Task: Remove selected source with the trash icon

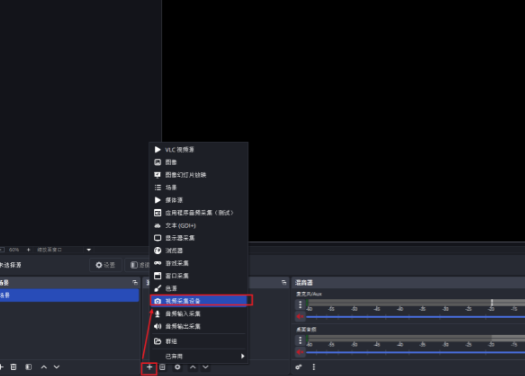Action: [162, 367]
